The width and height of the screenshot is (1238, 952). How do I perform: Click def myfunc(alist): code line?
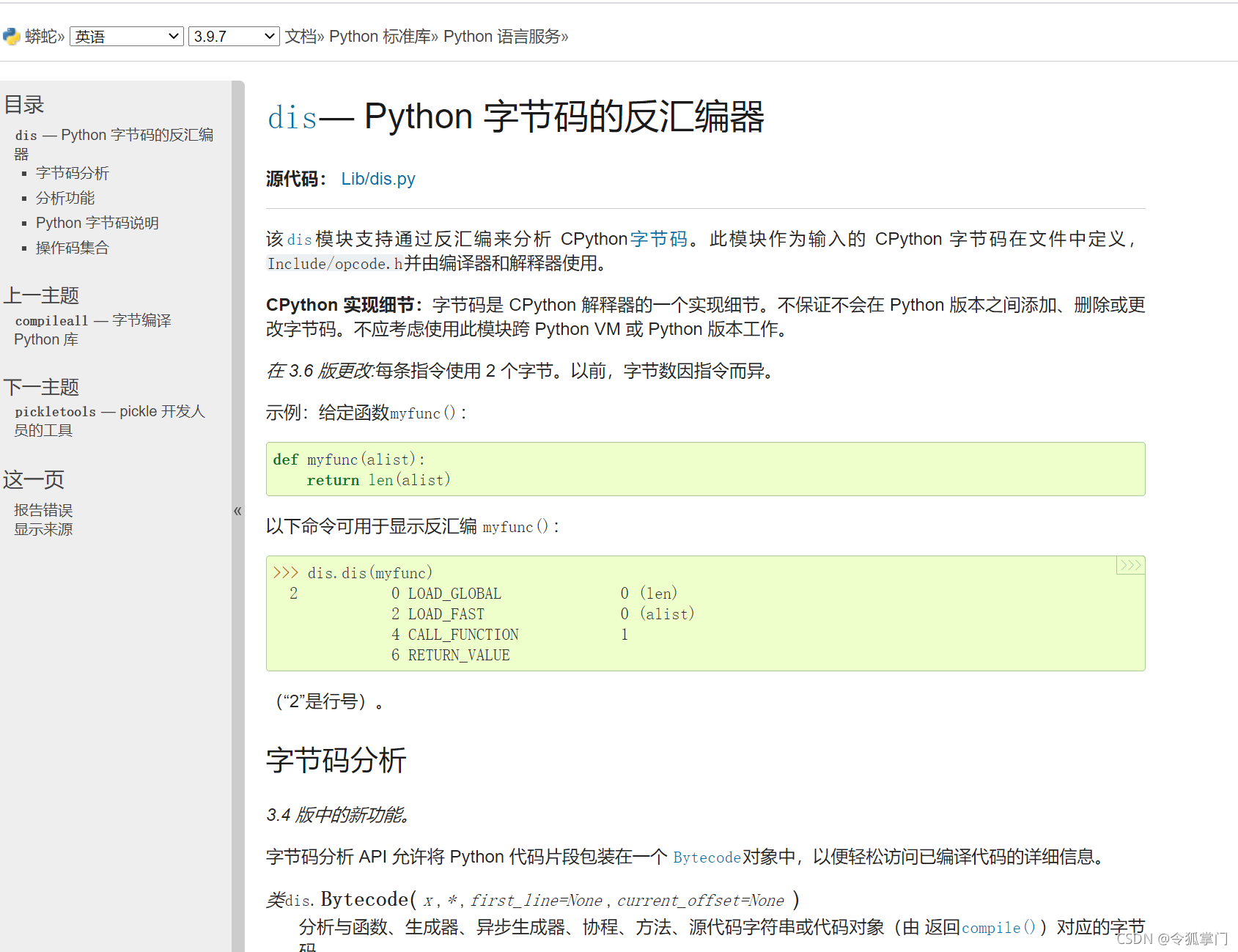[x=349, y=460]
